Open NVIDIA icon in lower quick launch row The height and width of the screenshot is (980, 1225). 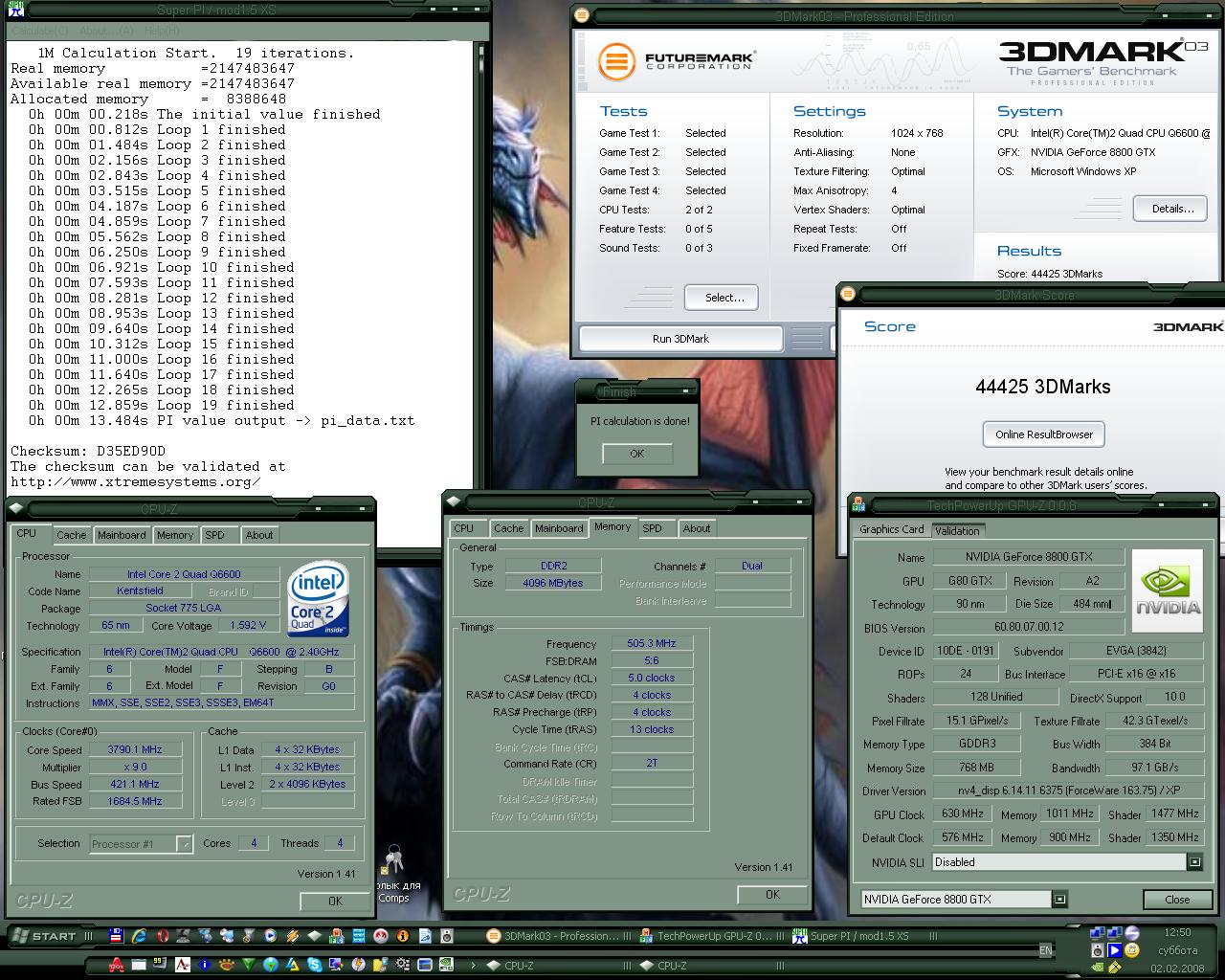(x=446, y=965)
